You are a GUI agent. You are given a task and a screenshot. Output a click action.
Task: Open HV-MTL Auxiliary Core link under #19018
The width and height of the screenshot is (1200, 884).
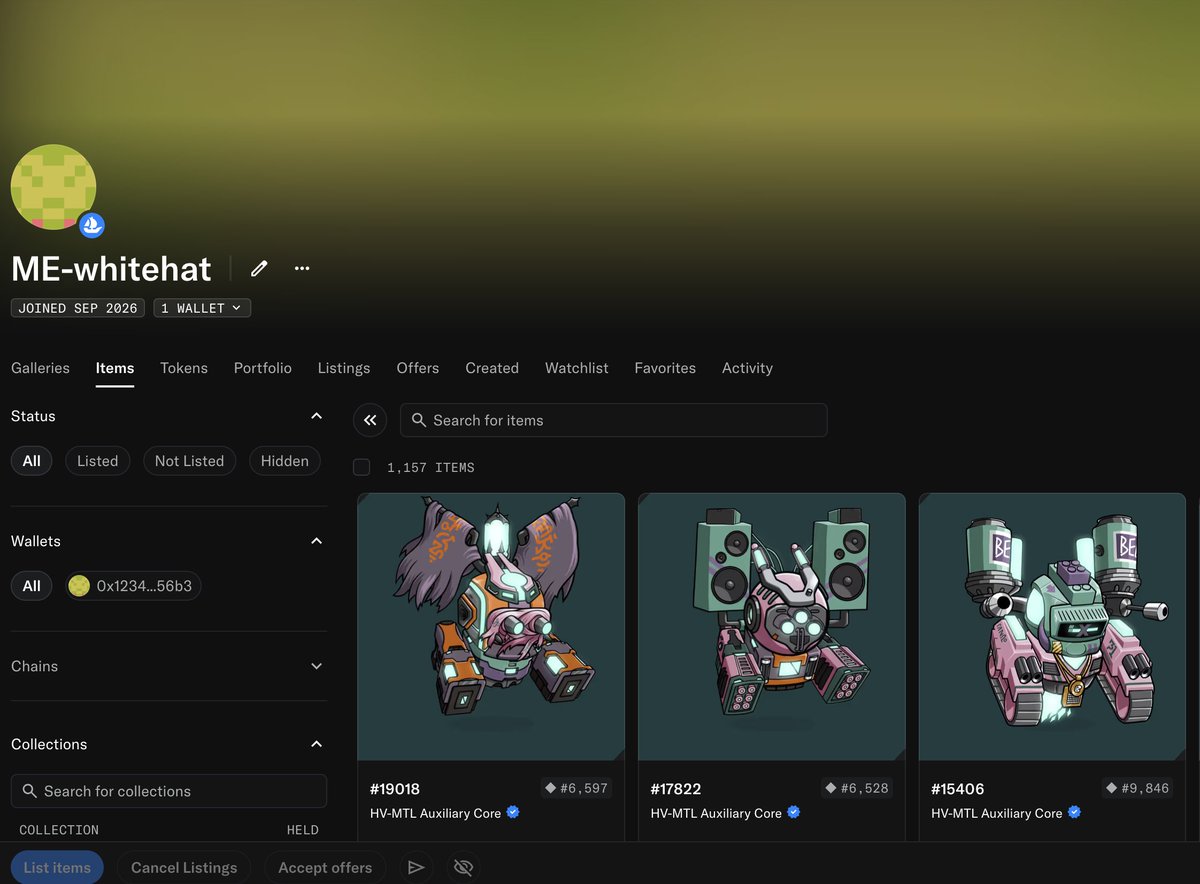[x=436, y=813]
